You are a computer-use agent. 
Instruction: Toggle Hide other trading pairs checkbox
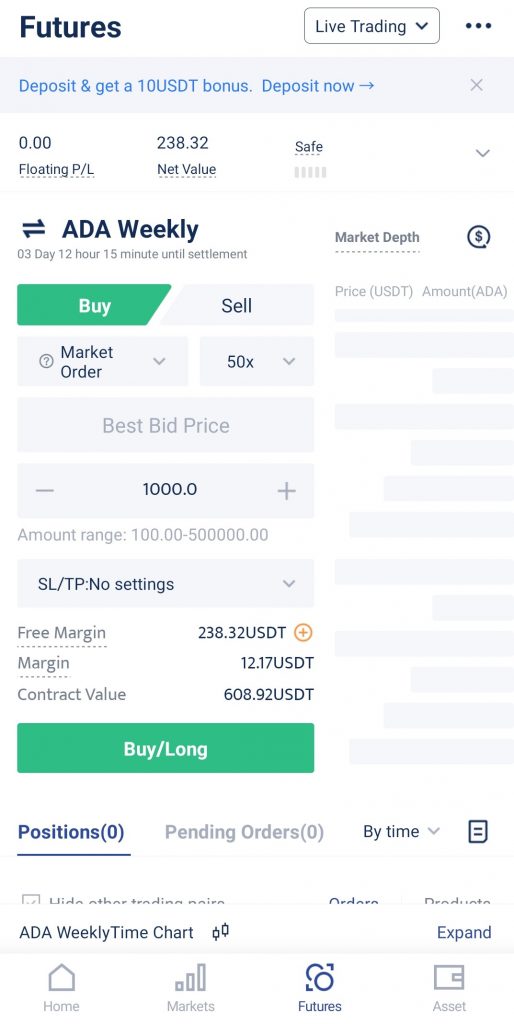(x=31, y=901)
